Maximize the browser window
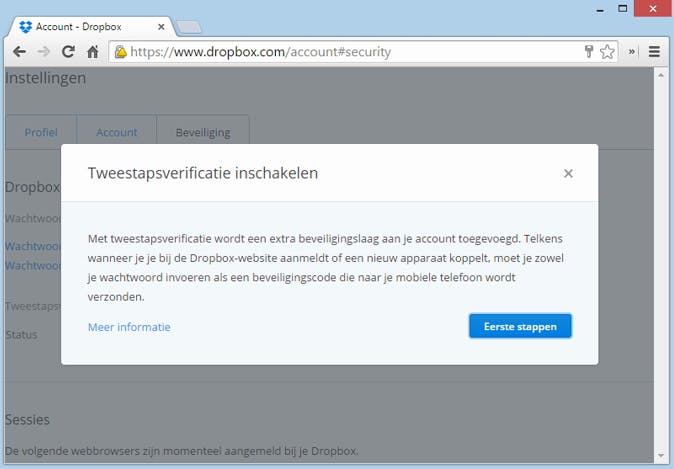Viewport: 674px width, 469px height. click(622, 9)
